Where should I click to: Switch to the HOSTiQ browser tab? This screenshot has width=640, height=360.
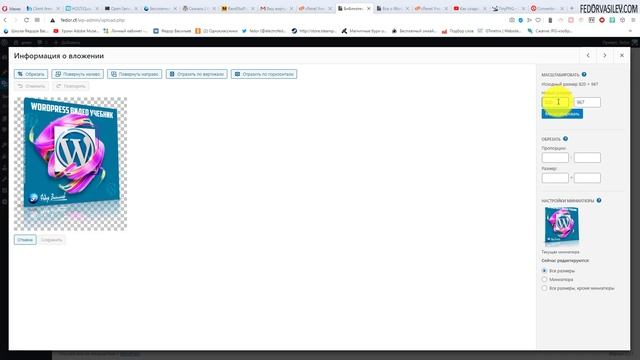(81, 8)
